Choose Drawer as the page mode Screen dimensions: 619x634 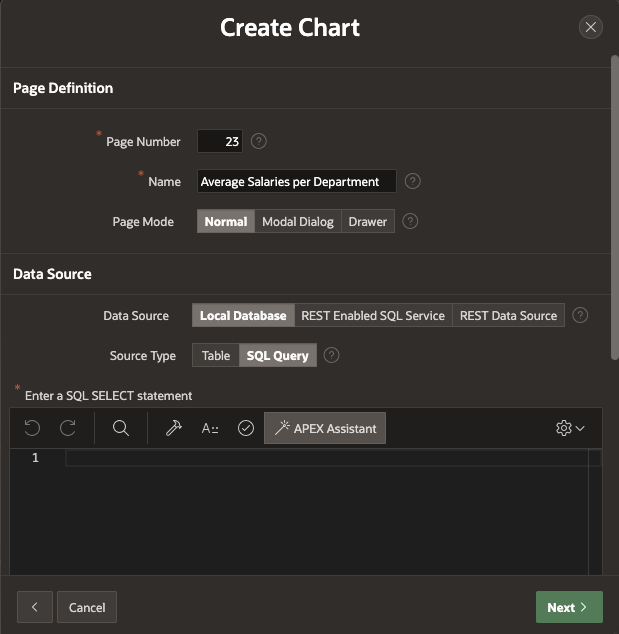tap(368, 221)
